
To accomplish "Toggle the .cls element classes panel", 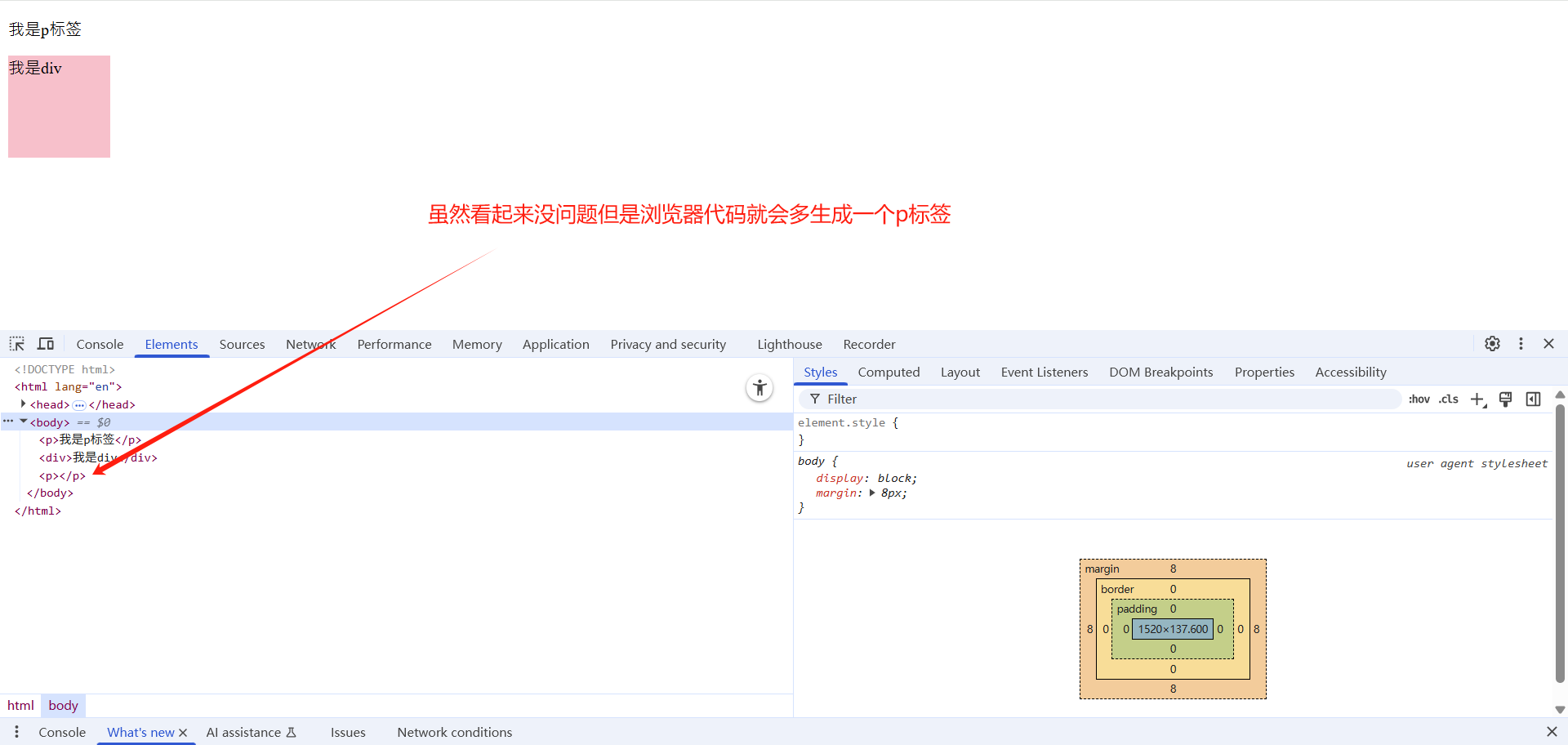I will (x=1449, y=399).
